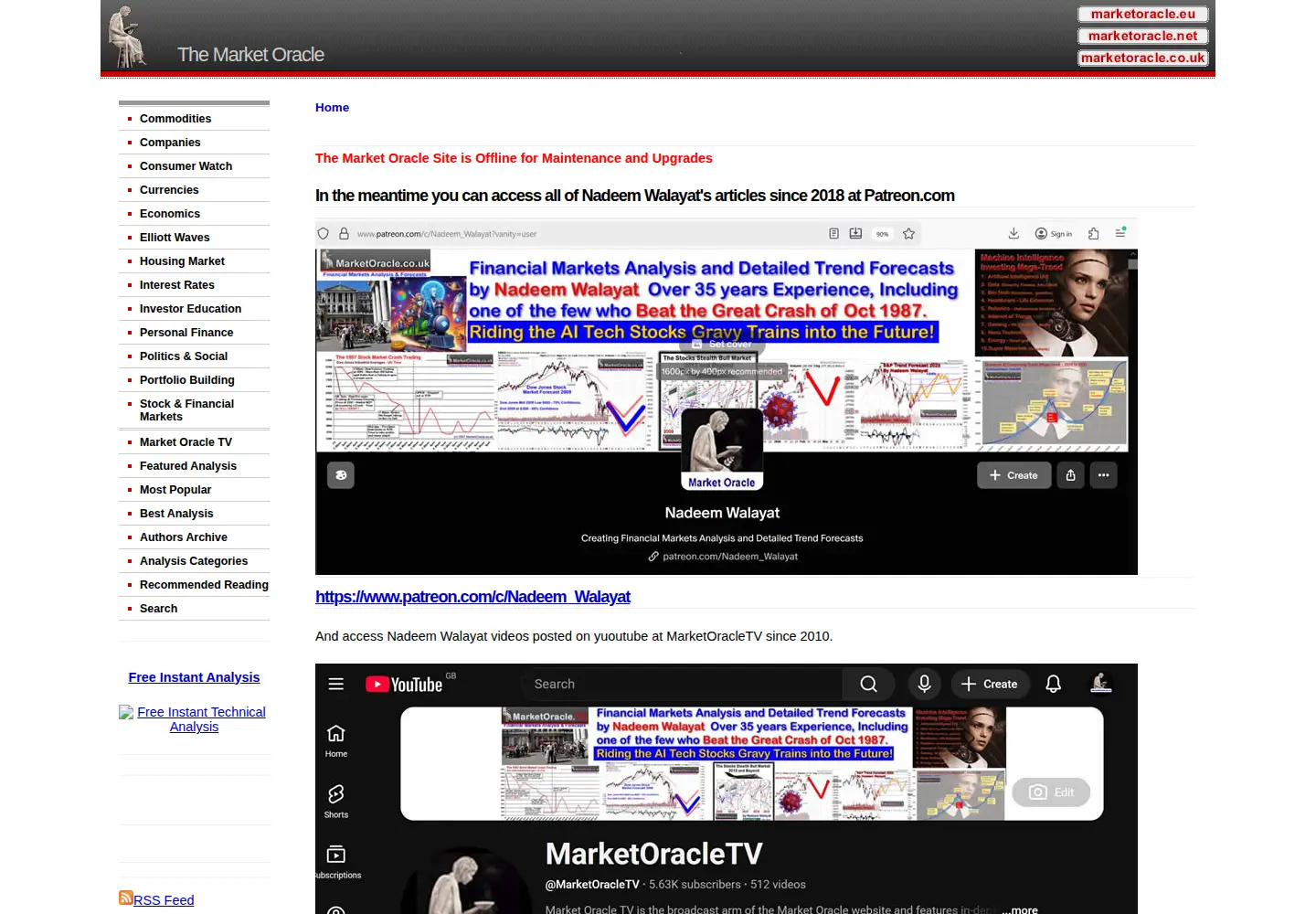Select Search in sidebar menu

click(159, 609)
